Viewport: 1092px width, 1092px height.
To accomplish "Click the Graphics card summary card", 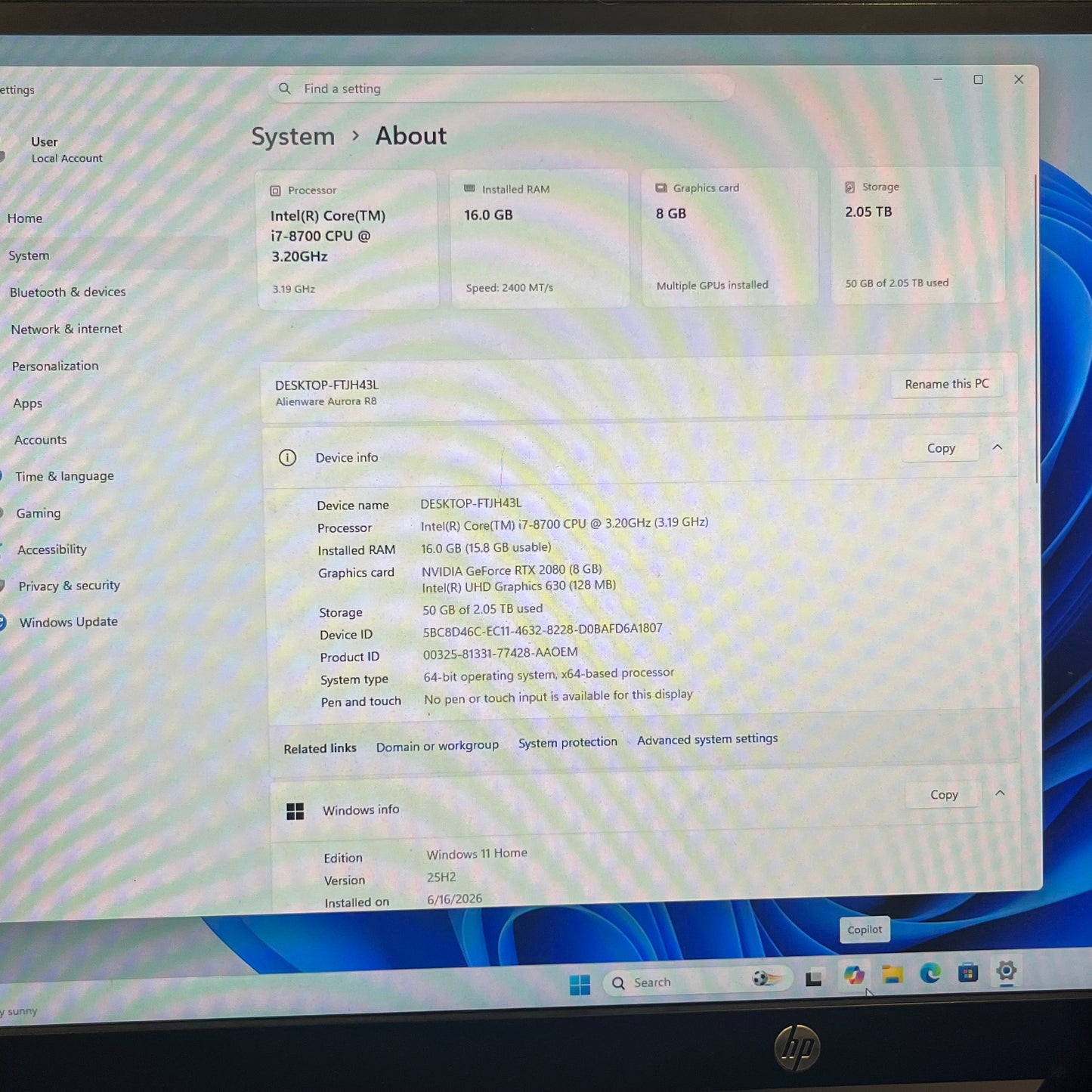I will 729,237.
